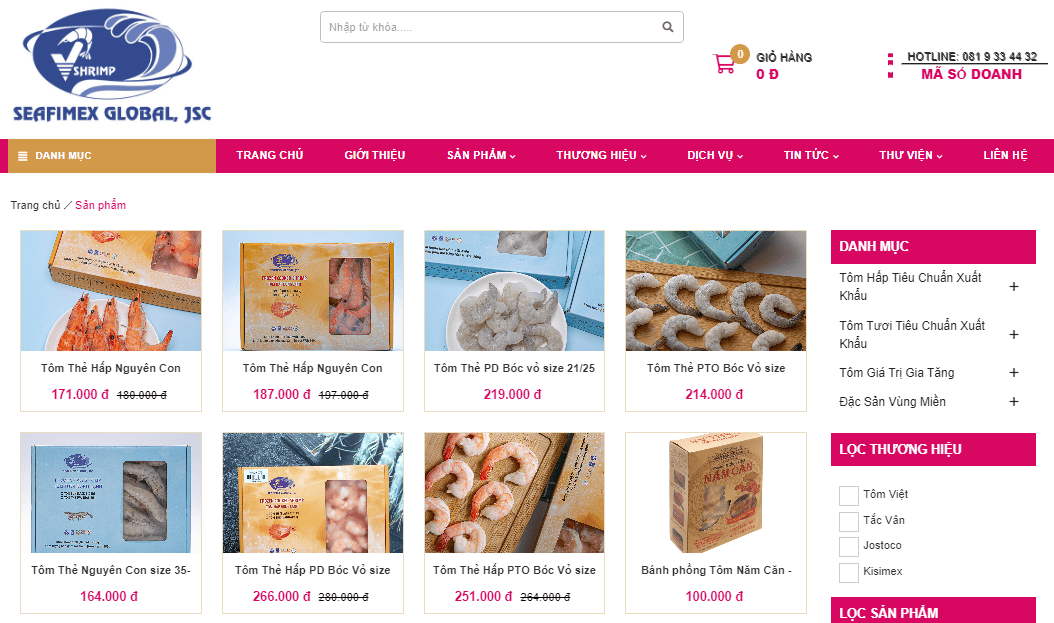Tick the Tắc Vân brand checkbox
The width and height of the screenshot is (1054, 623).
[848, 521]
